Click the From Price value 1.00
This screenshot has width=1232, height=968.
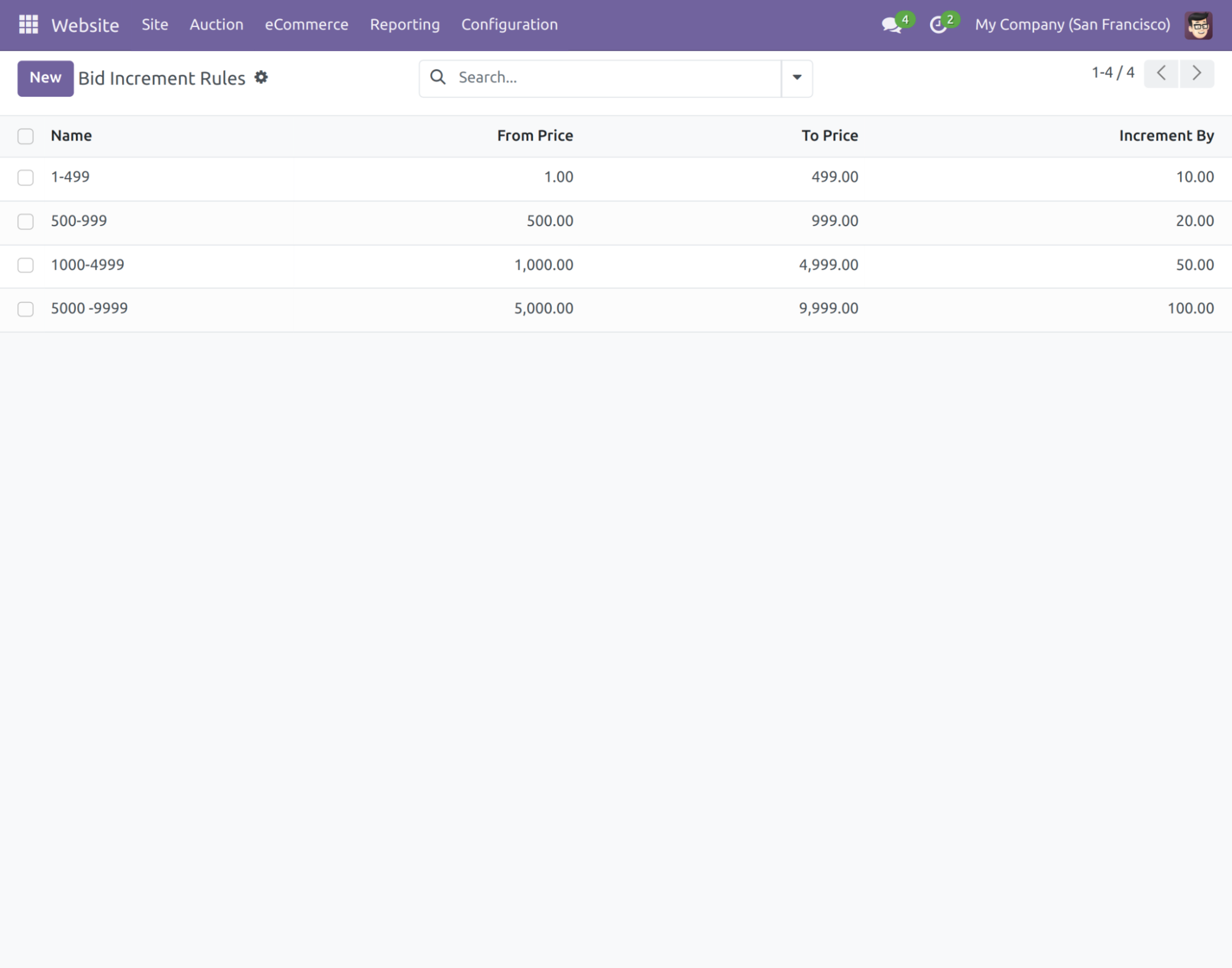pos(558,177)
